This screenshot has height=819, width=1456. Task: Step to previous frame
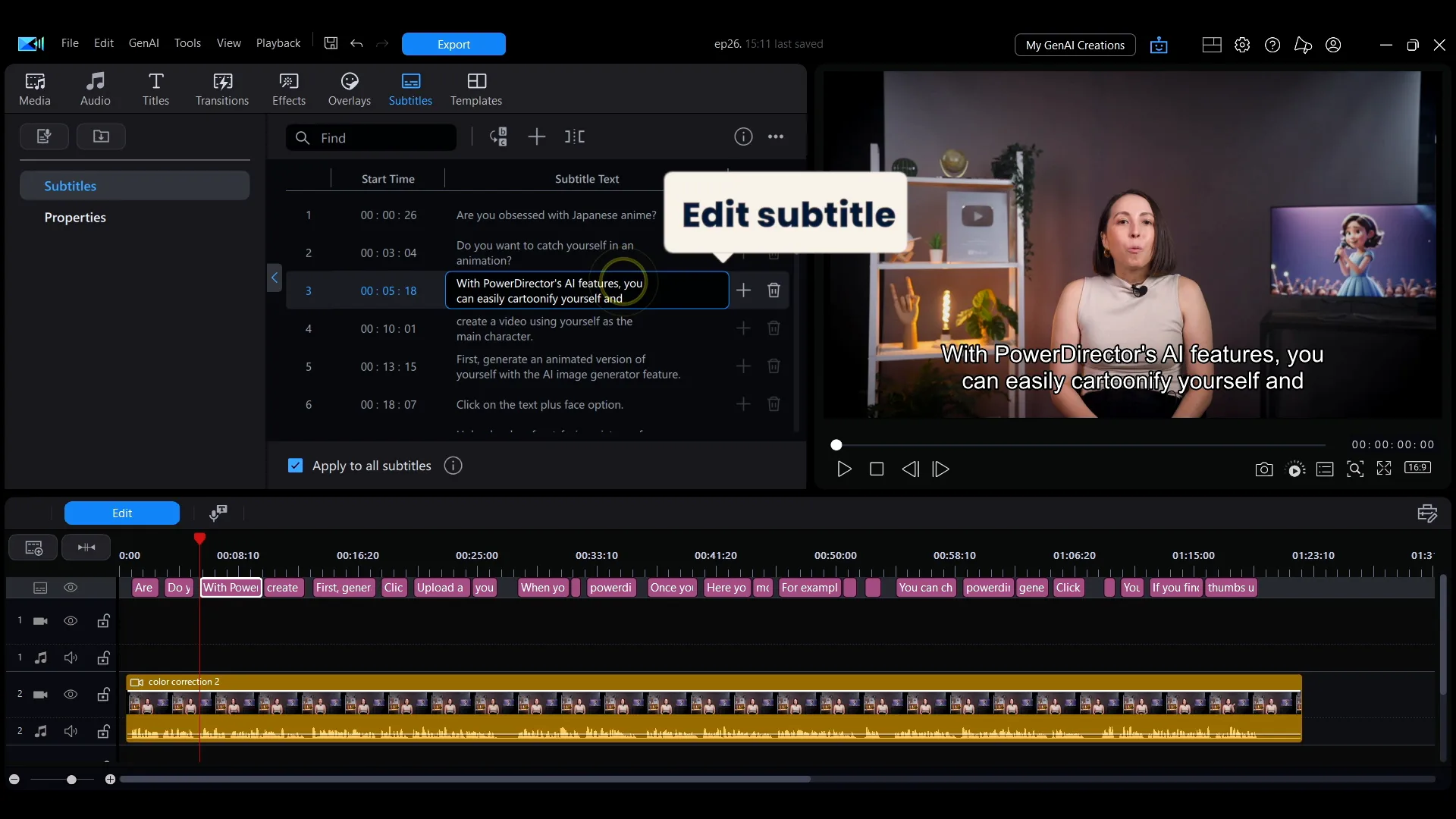(910, 469)
